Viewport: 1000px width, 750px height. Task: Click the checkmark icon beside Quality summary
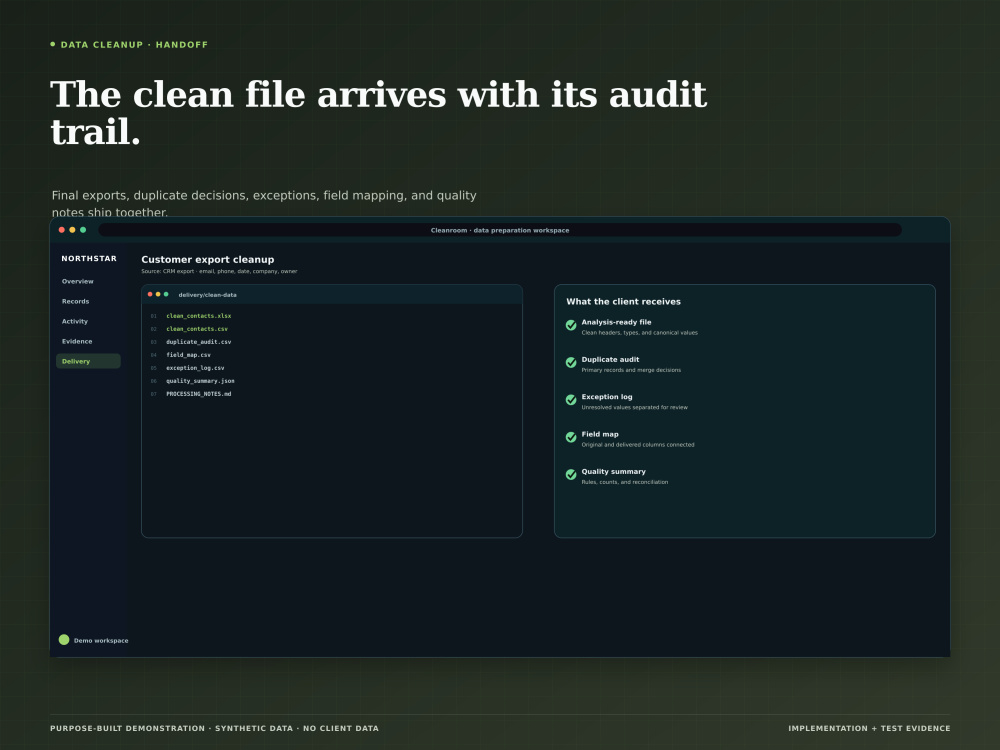(x=571, y=474)
